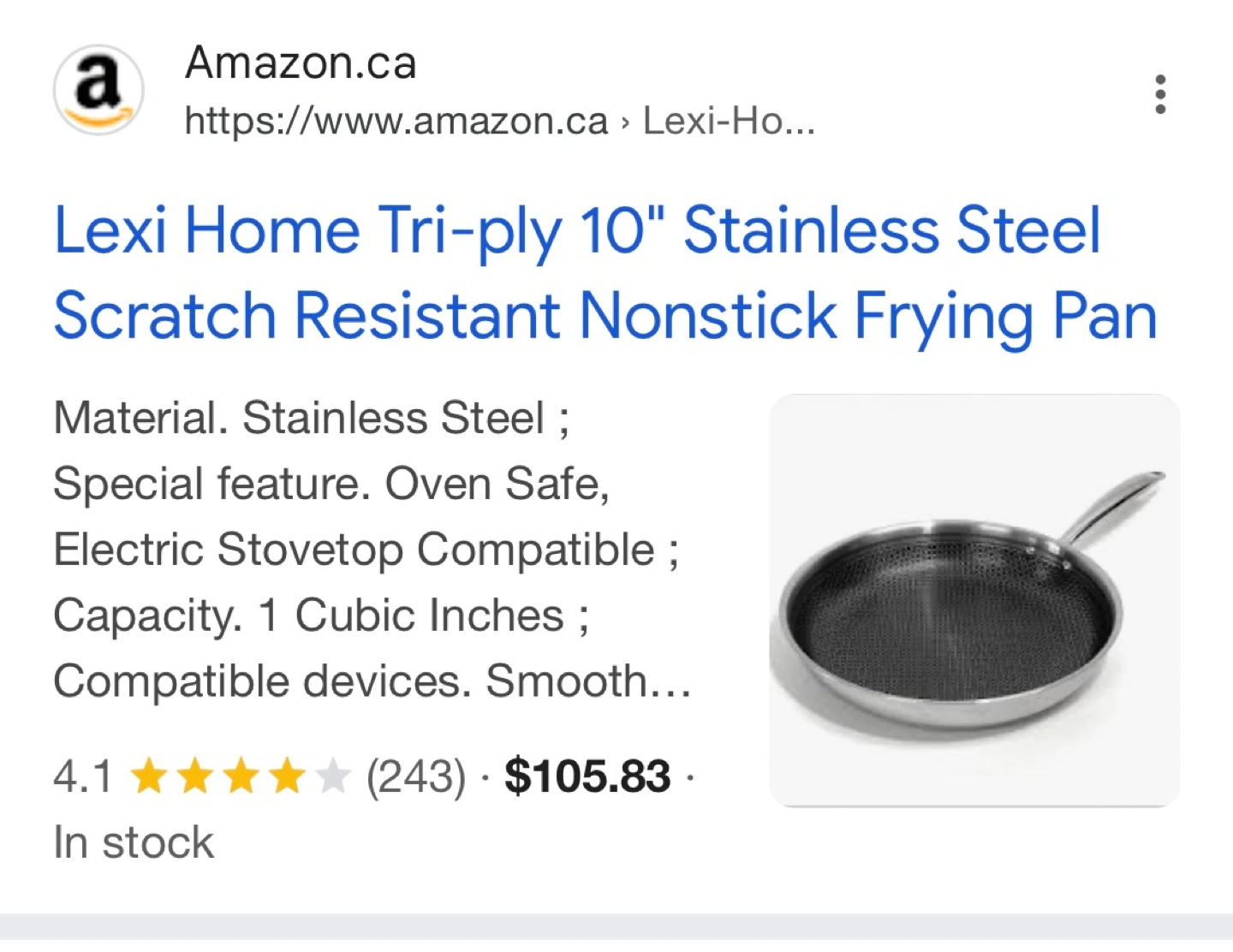Click the first gold rating star
The height and width of the screenshot is (952, 1233).
150,776
